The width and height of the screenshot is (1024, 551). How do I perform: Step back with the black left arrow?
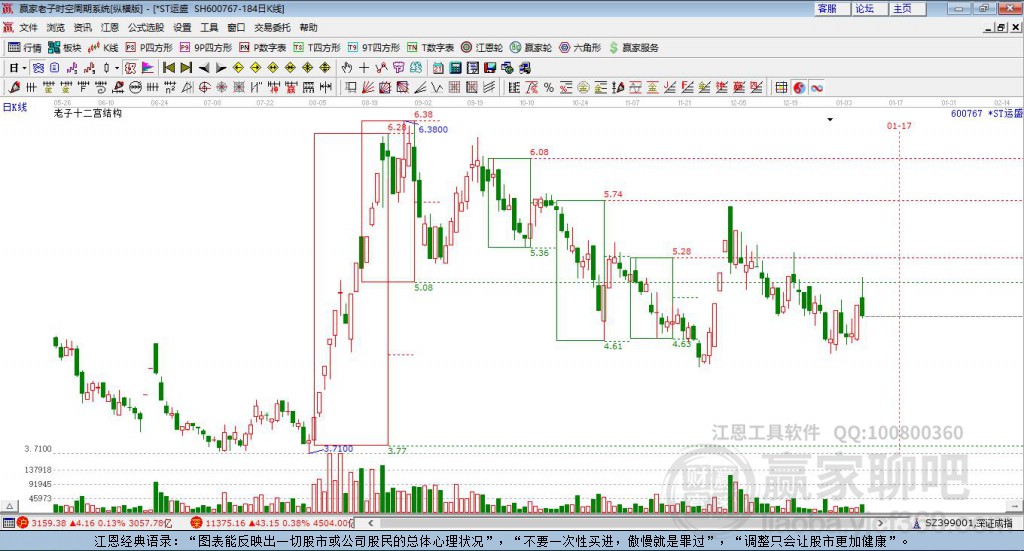[x=204, y=68]
